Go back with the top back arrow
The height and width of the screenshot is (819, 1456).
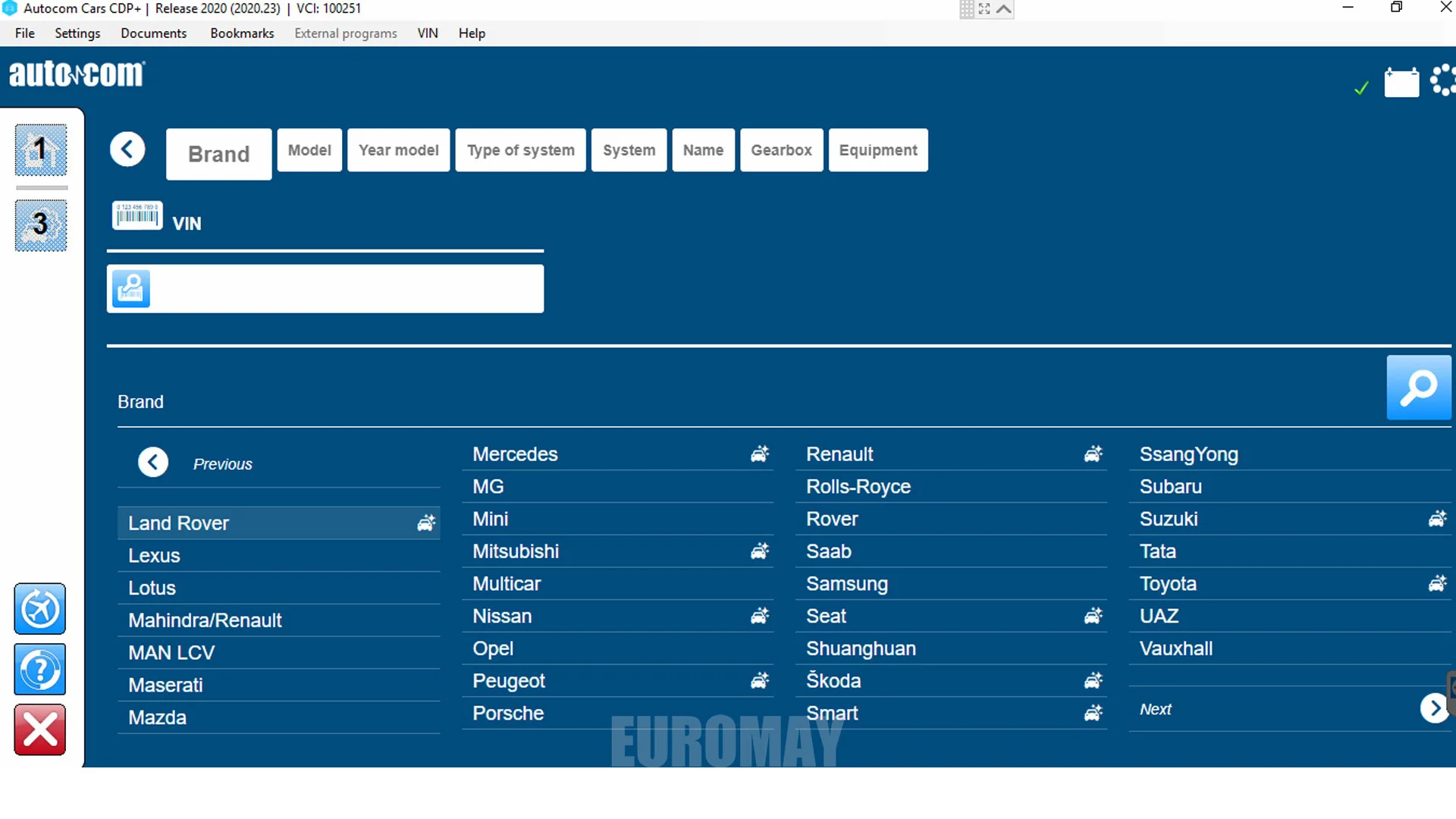pyautogui.click(x=127, y=149)
